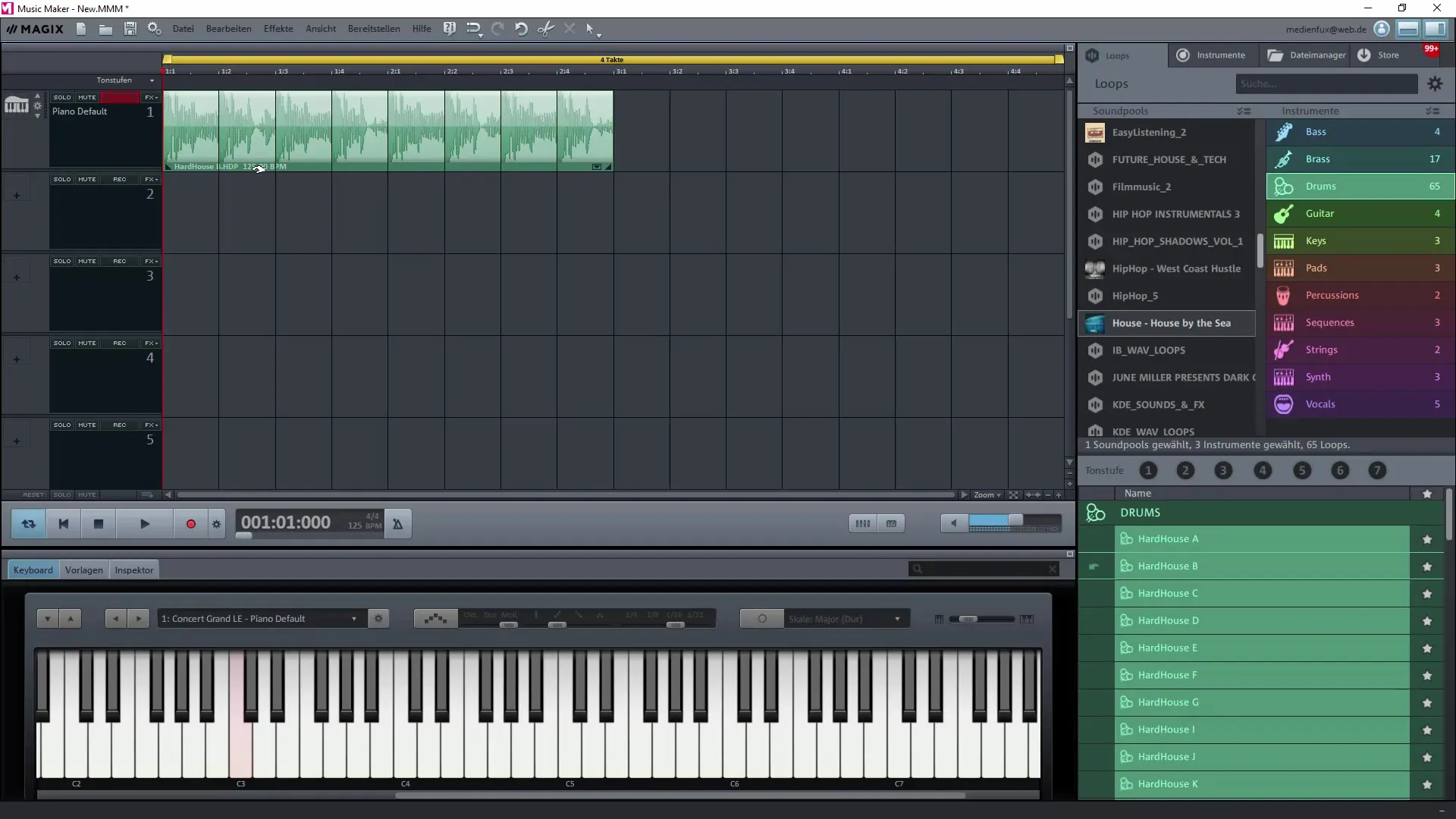Select Tonstufe 7 button

1378,470
